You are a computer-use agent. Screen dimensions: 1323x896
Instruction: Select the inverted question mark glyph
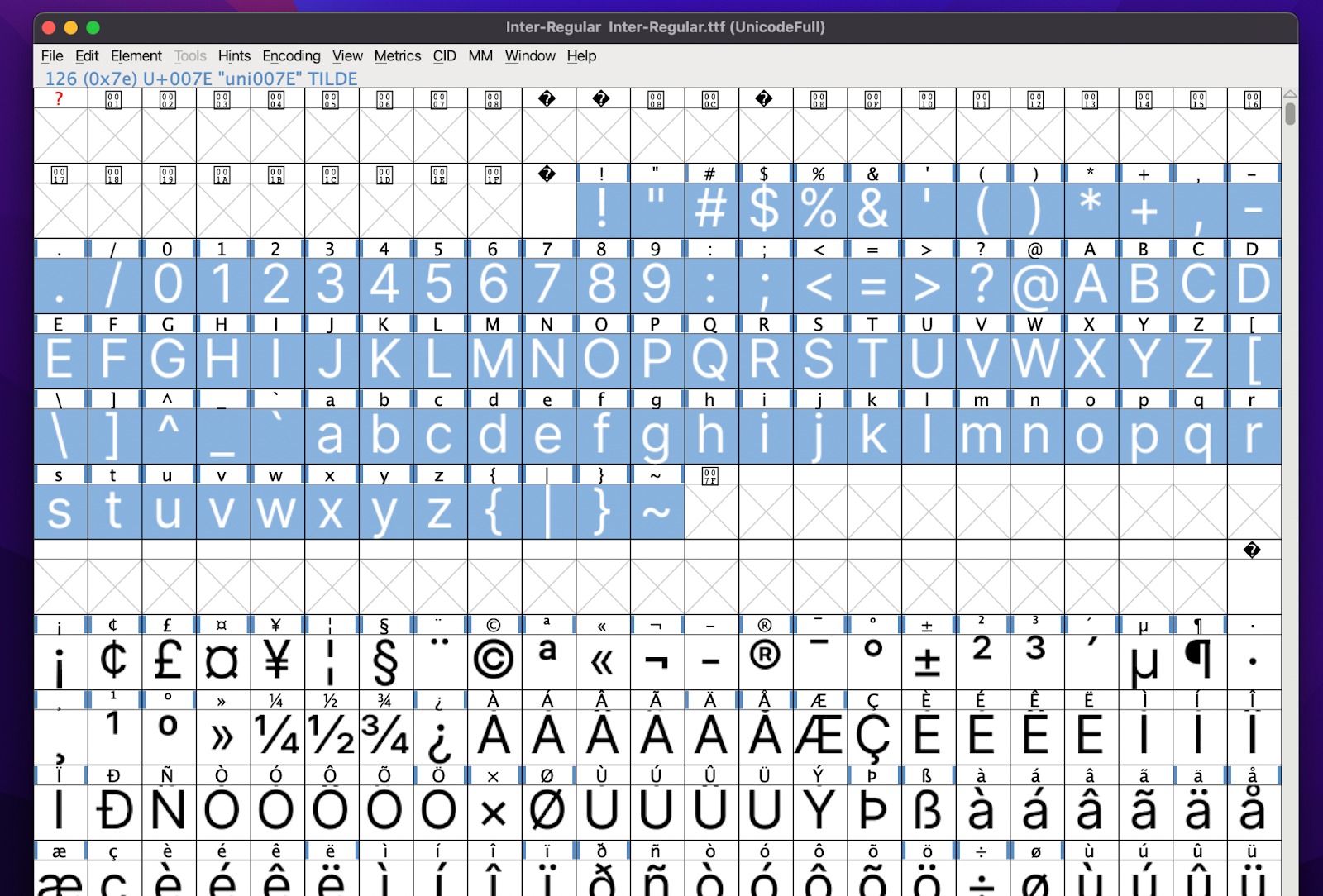click(440, 736)
